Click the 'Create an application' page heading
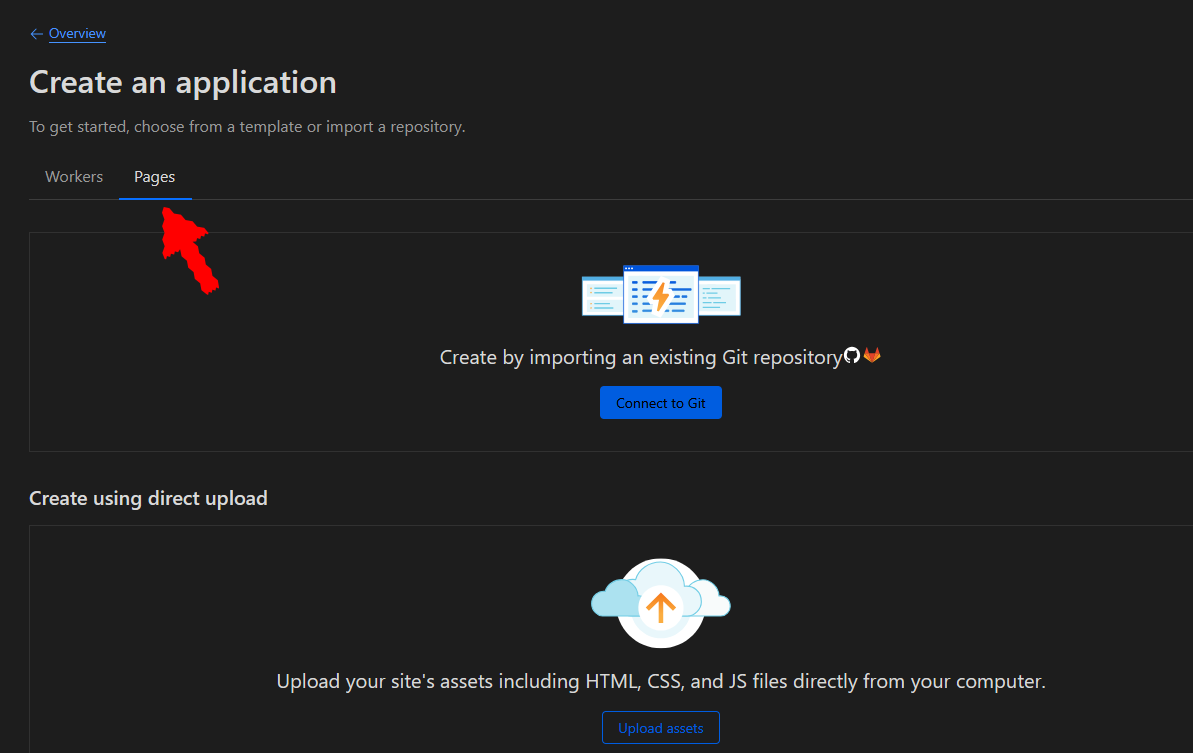The height and width of the screenshot is (753, 1193). 183,82
